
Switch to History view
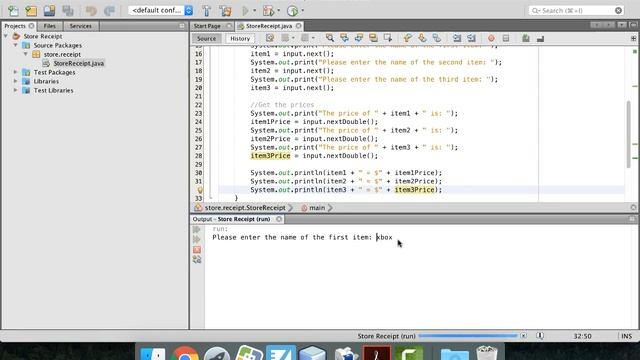click(x=240, y=38)
